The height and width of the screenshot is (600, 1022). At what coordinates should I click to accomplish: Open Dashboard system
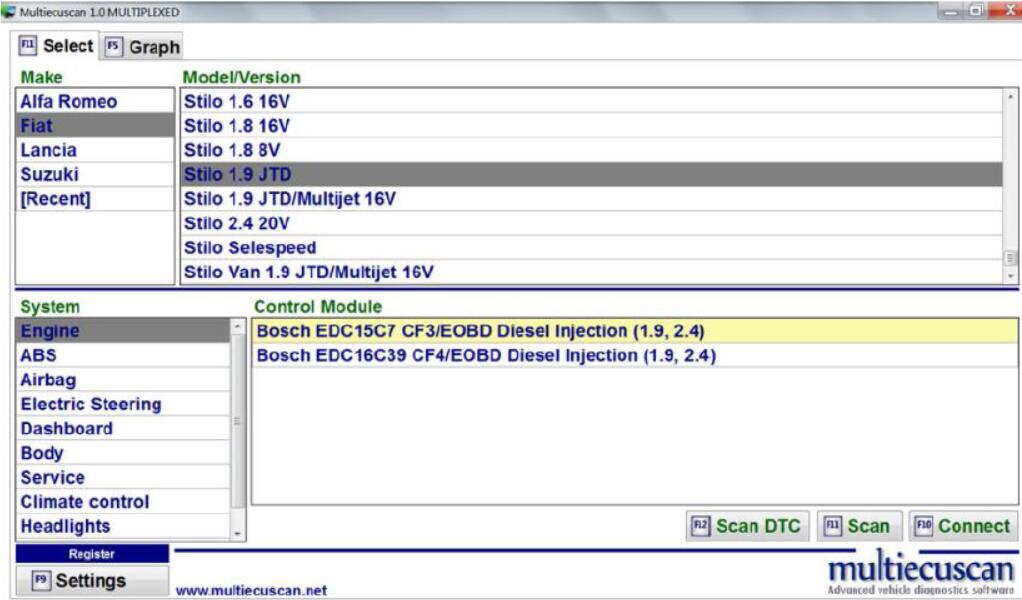[x=123, y=429]
